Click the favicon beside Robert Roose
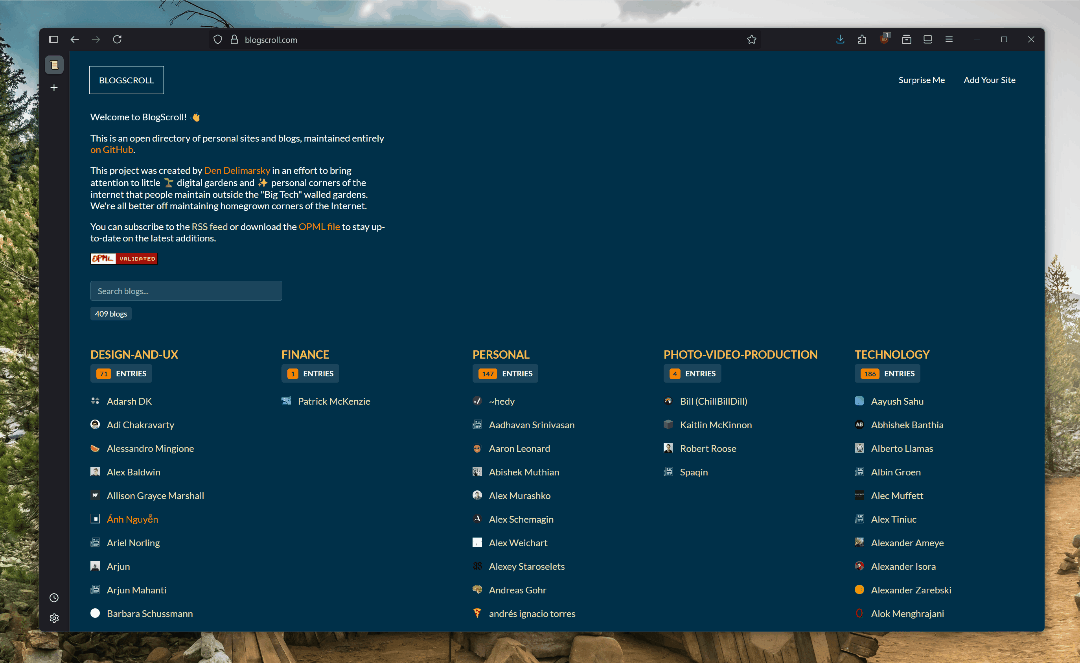 click(668, 448)
